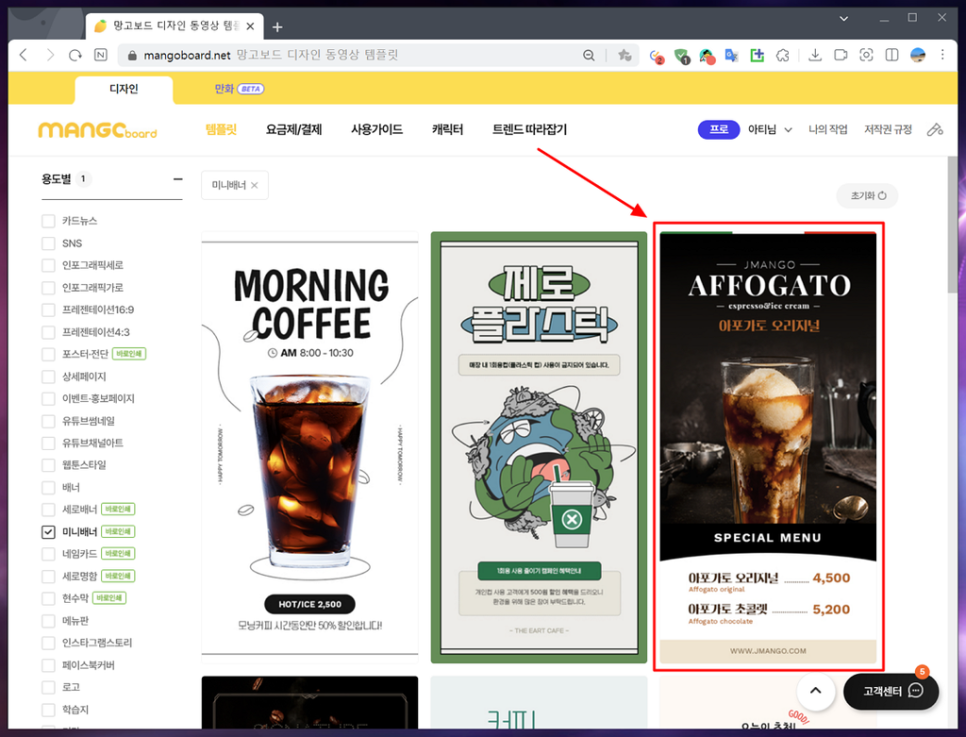Switch to the 디자인 tab
Viewport: 966px width, 737px height.
point(123,89)
